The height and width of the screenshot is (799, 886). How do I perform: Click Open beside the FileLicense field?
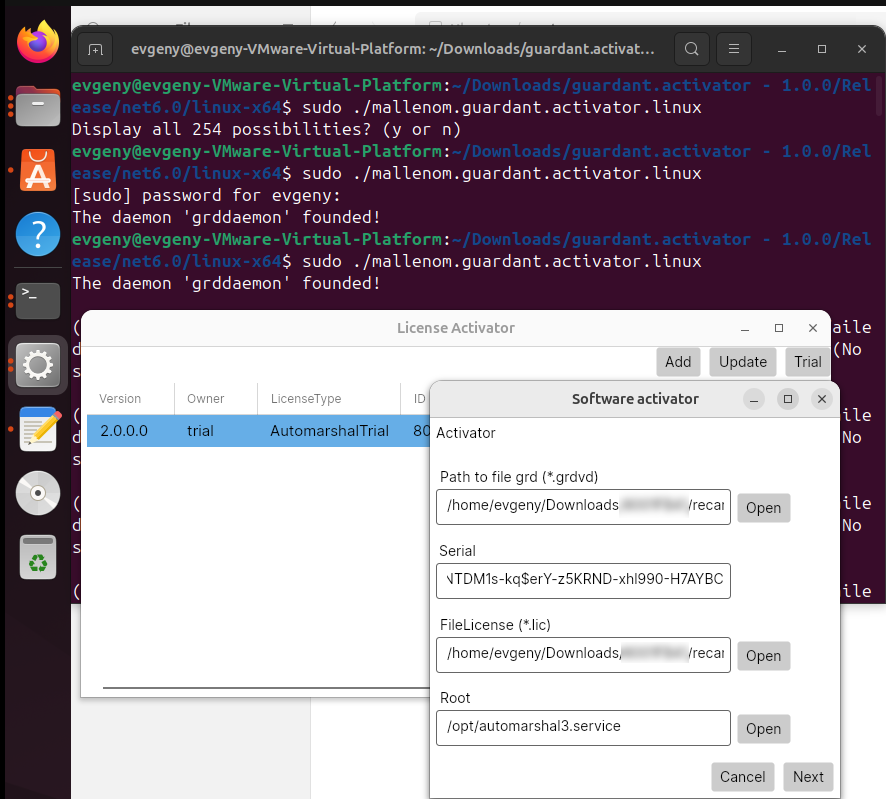point(763,656)
